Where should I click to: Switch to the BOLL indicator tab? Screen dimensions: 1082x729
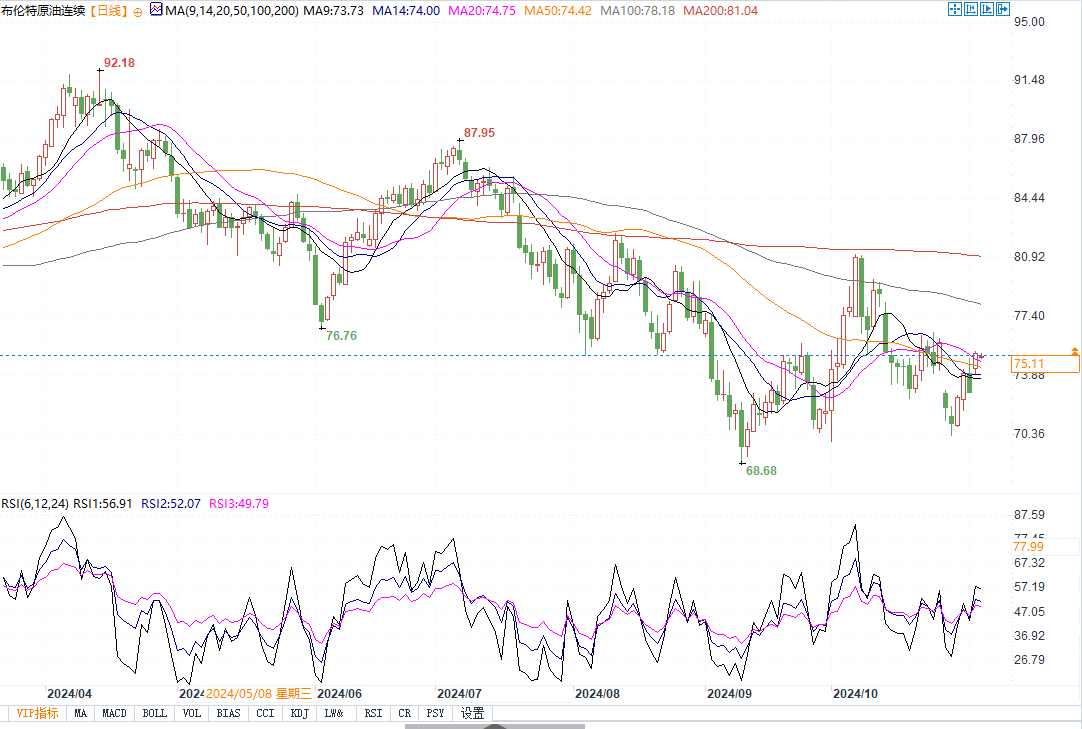point(154,713)
